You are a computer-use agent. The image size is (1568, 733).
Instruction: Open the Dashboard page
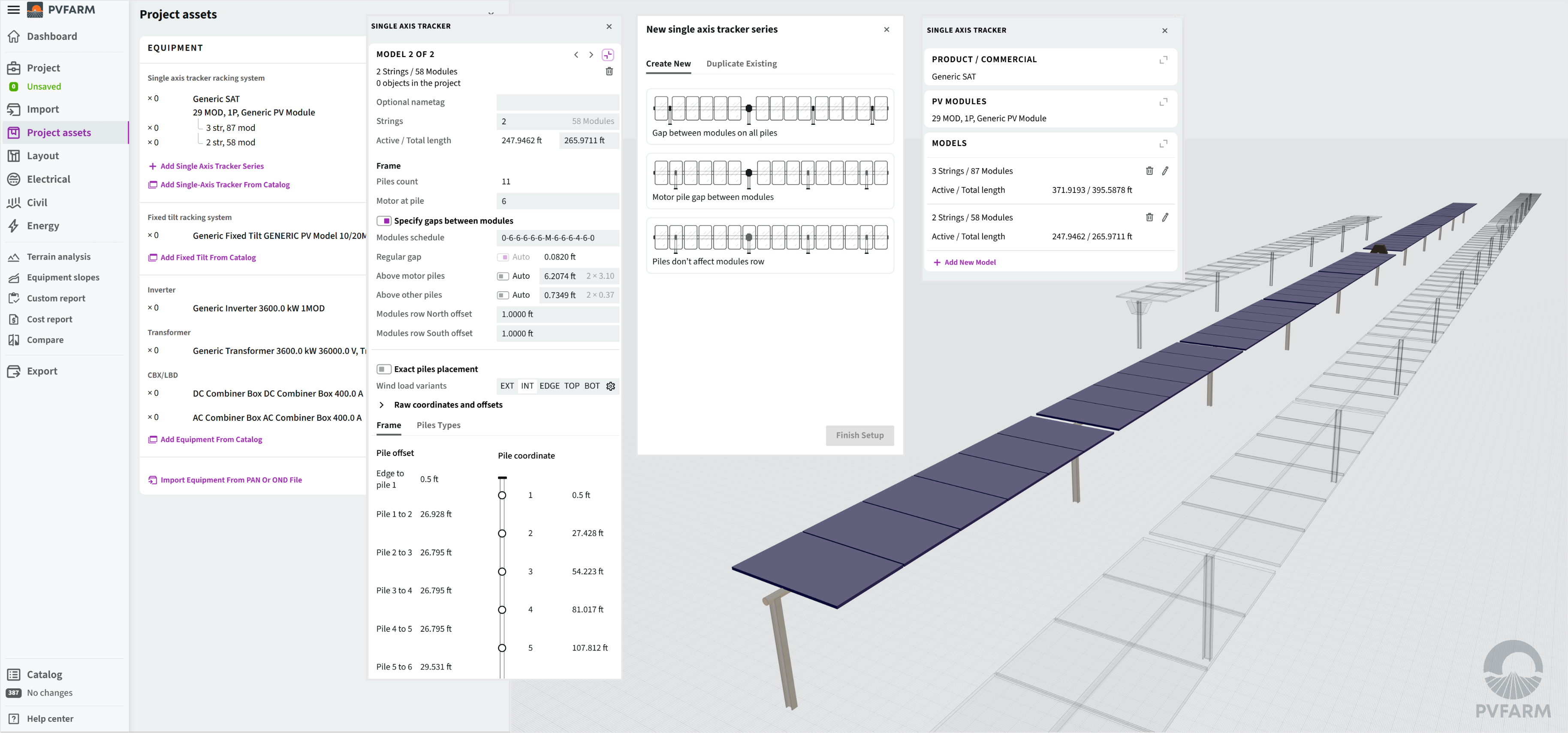(x=52, y=36)
